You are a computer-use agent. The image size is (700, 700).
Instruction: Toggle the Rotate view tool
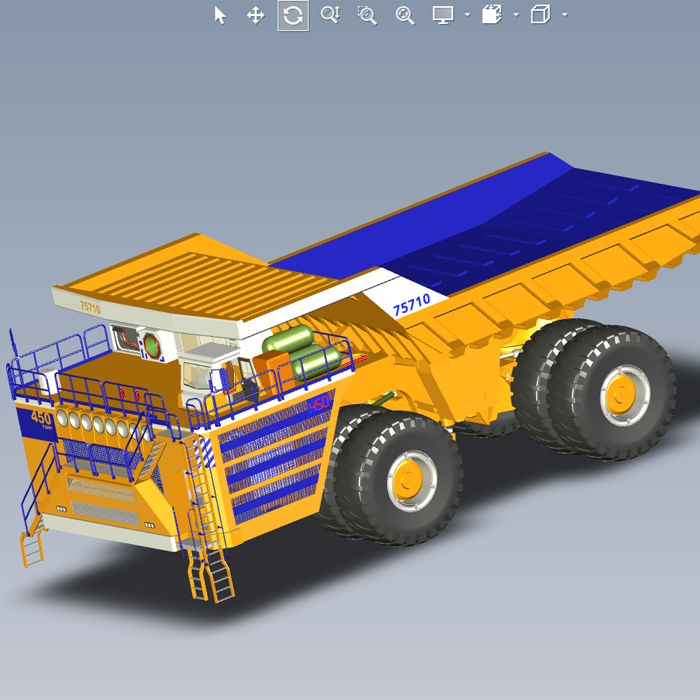293,16
